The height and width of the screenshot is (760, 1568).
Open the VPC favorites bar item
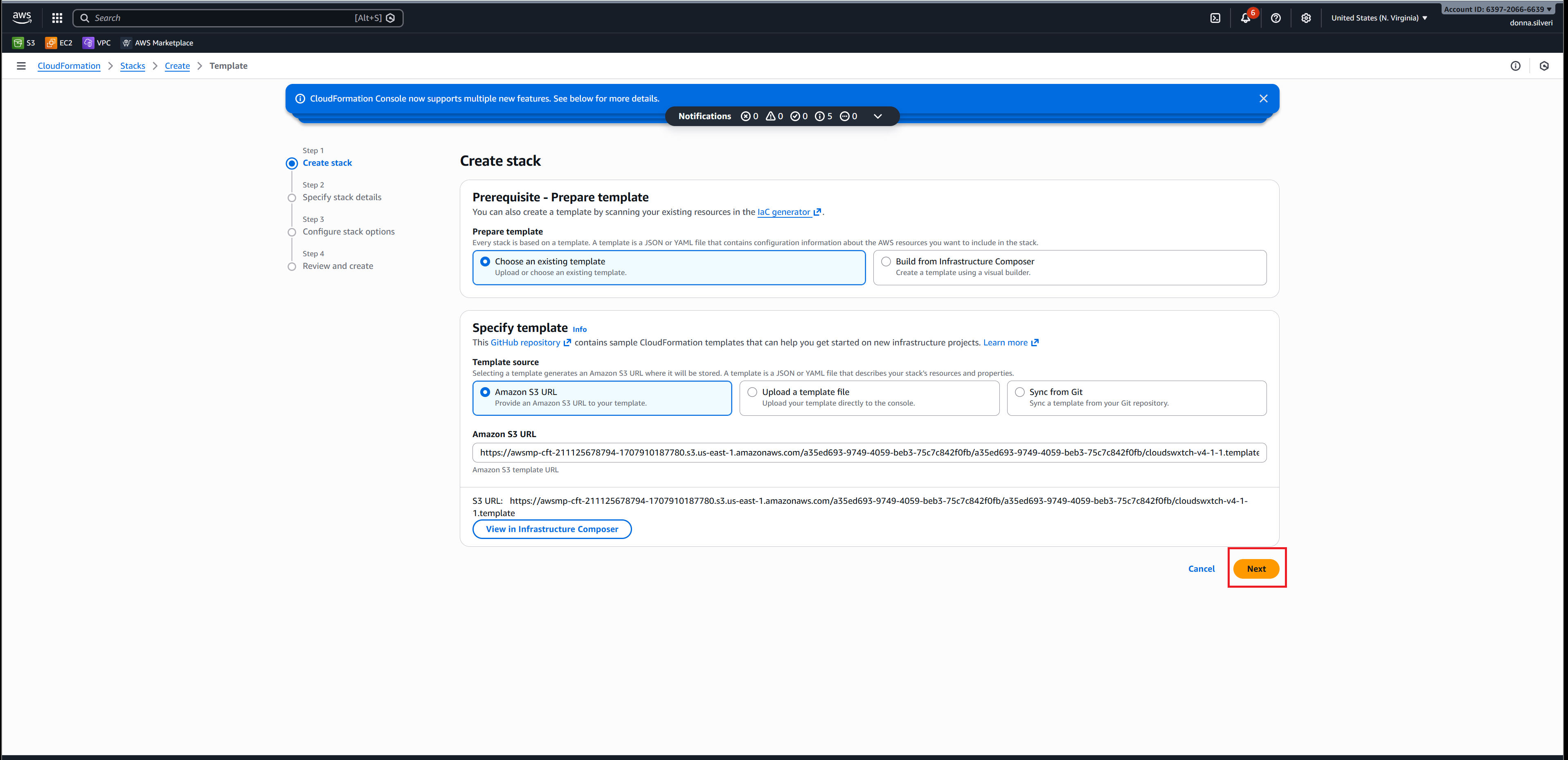pyautogui.click(x=97, y=43)
